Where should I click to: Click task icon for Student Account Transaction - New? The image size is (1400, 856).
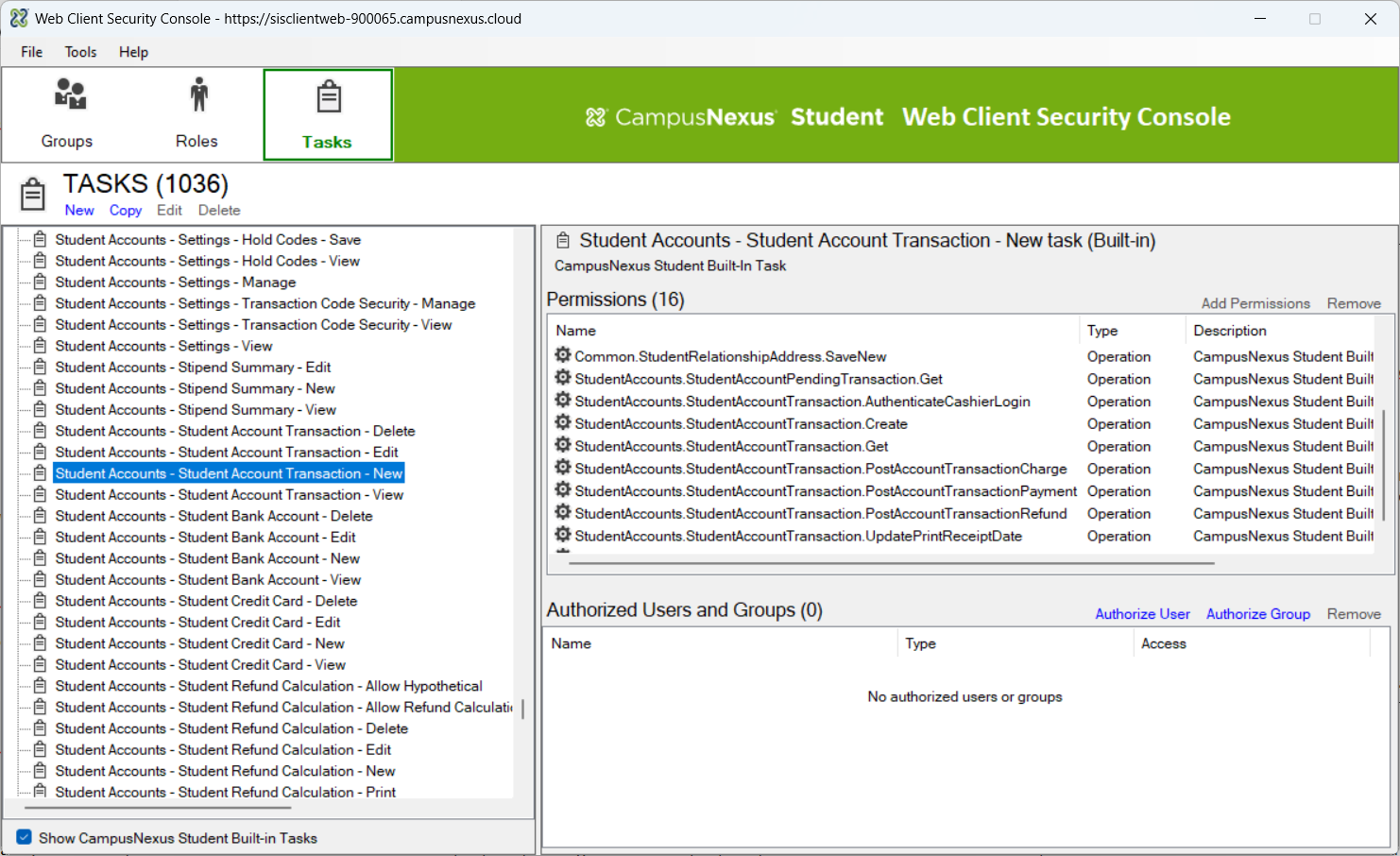coord(40,472)
